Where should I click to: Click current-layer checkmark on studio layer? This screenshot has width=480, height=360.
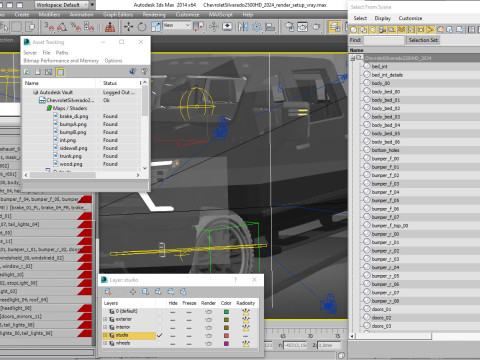point(159,335)
